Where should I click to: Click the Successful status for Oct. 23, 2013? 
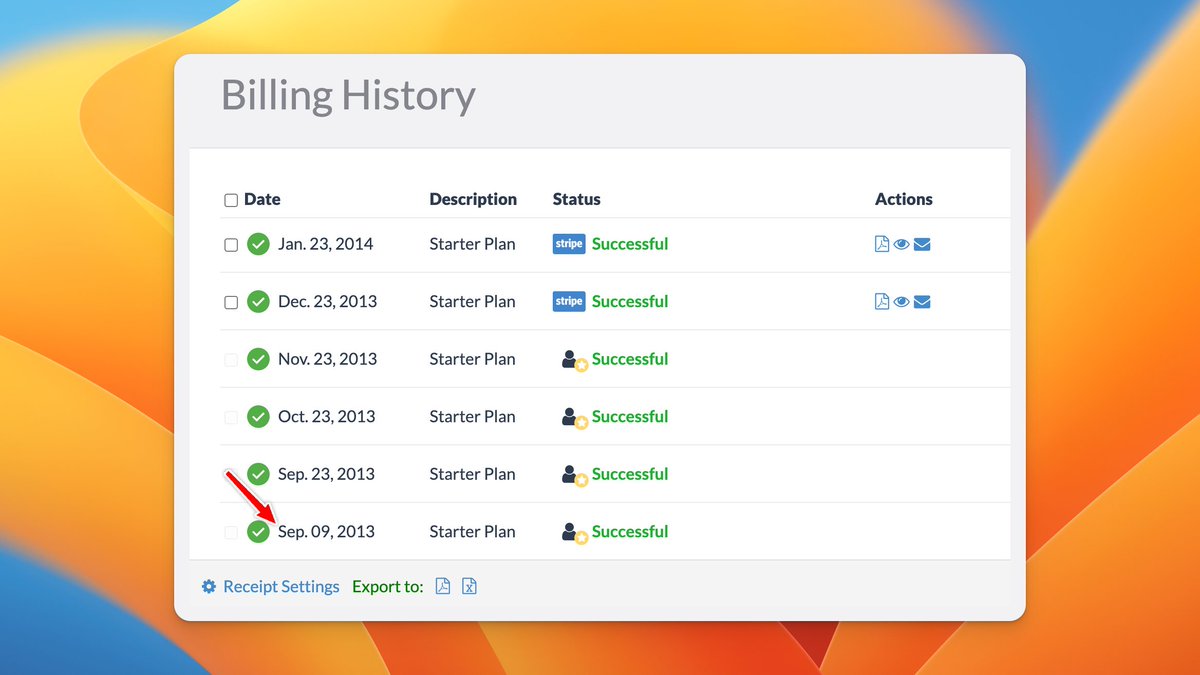point(629,417)
